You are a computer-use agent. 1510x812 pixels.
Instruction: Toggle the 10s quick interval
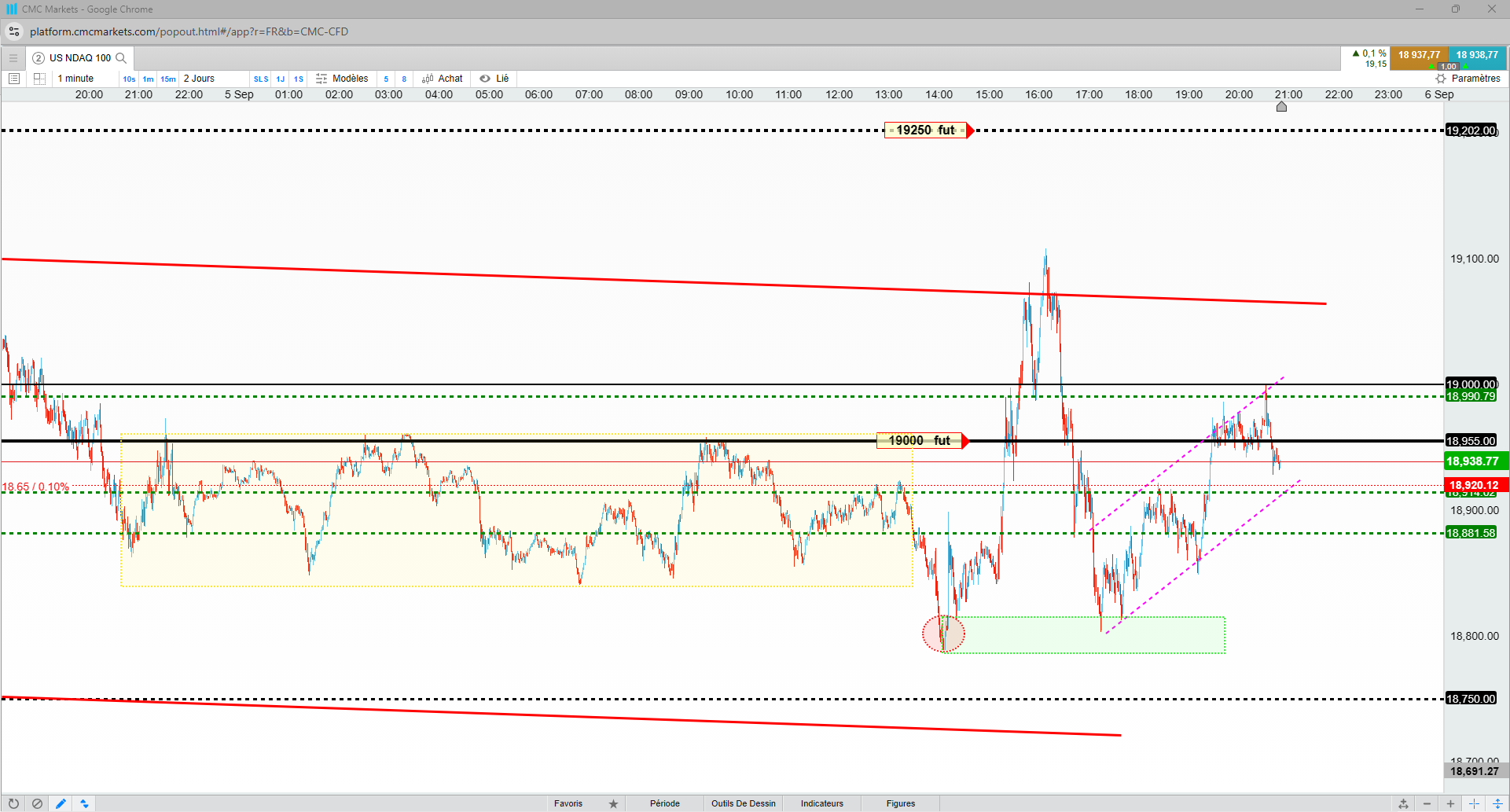coord(129,79)
